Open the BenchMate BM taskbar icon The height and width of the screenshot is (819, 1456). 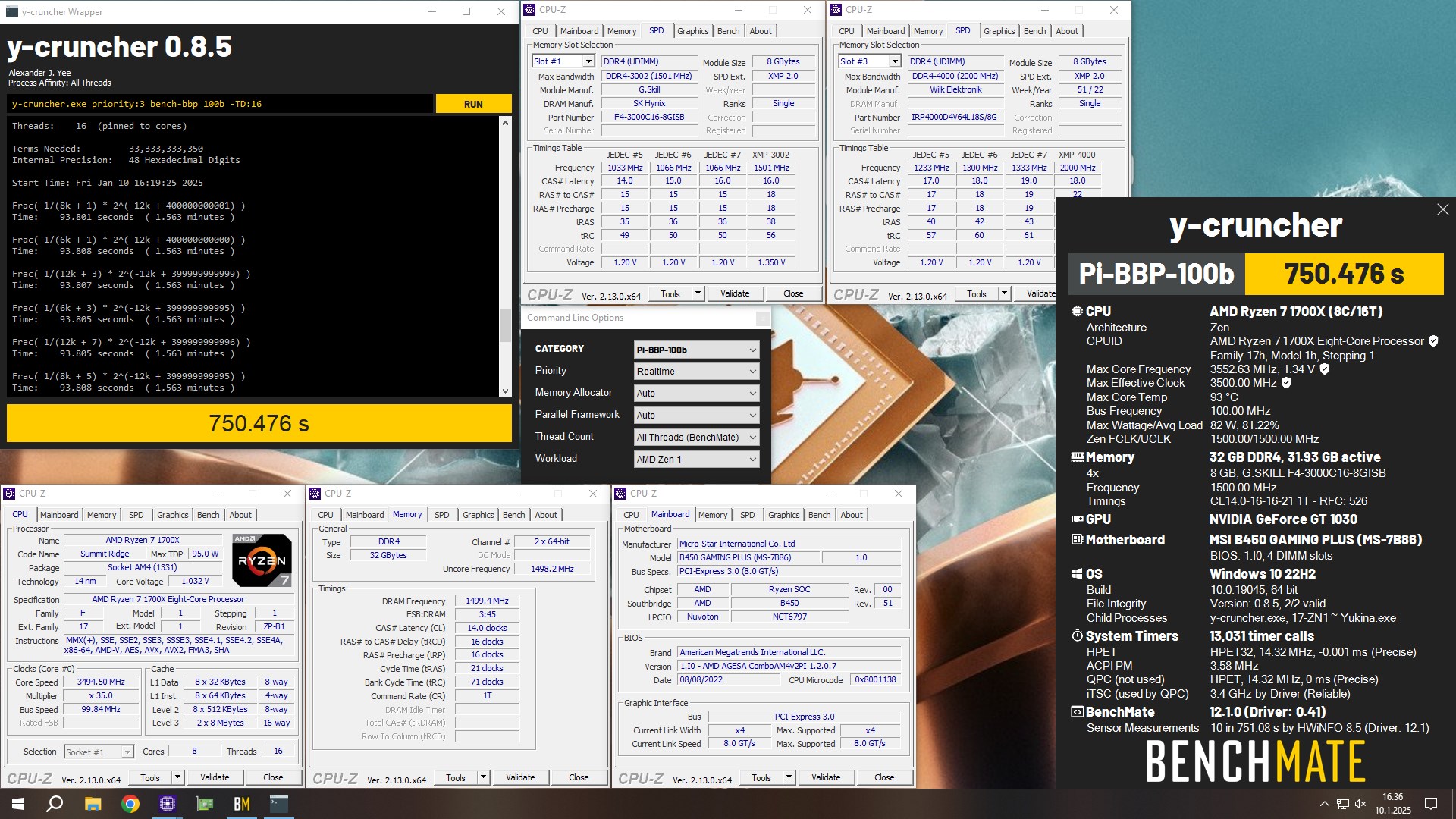tap(242, 804)
